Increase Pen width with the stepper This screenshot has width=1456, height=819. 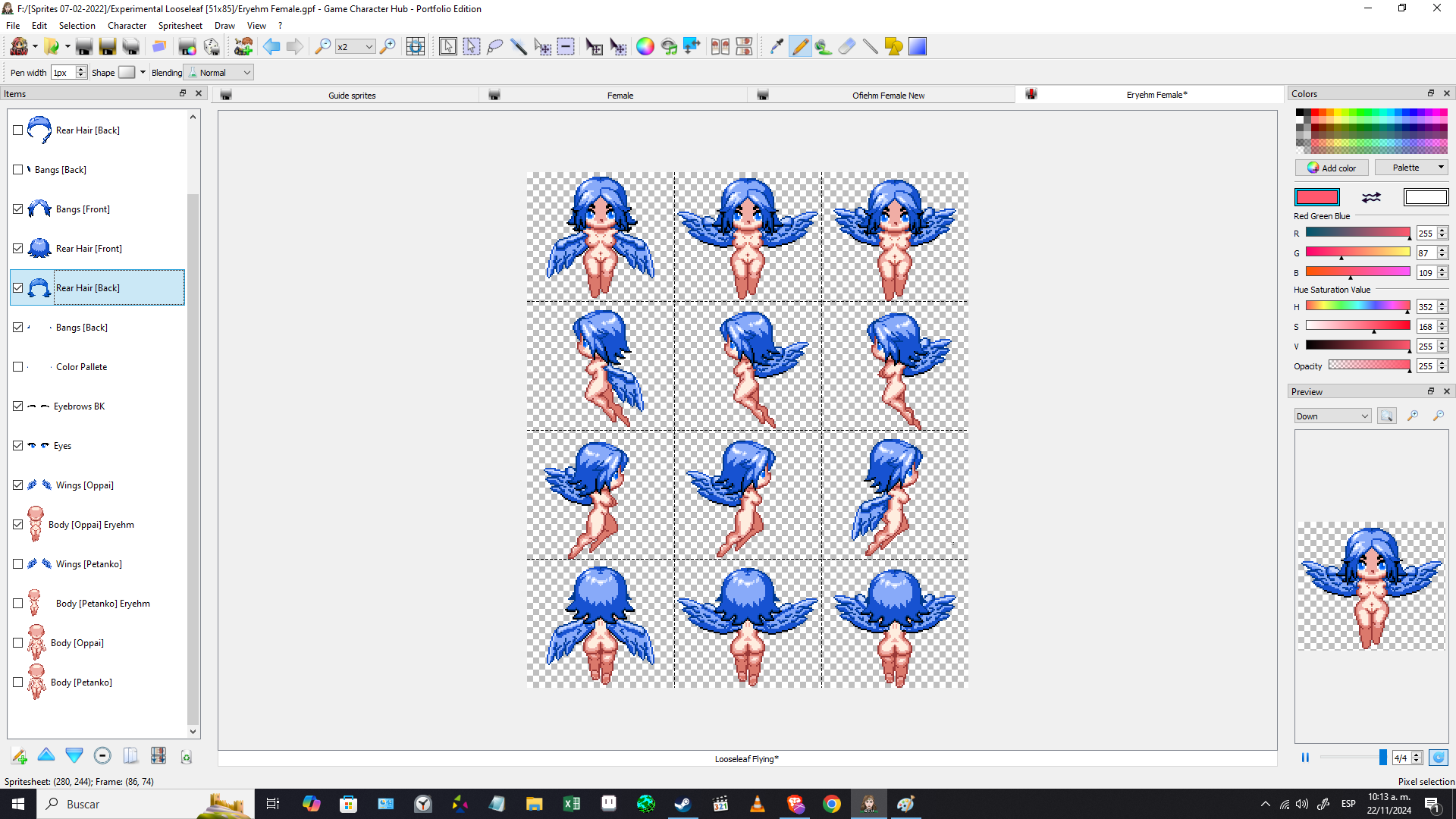pos(81,69)
